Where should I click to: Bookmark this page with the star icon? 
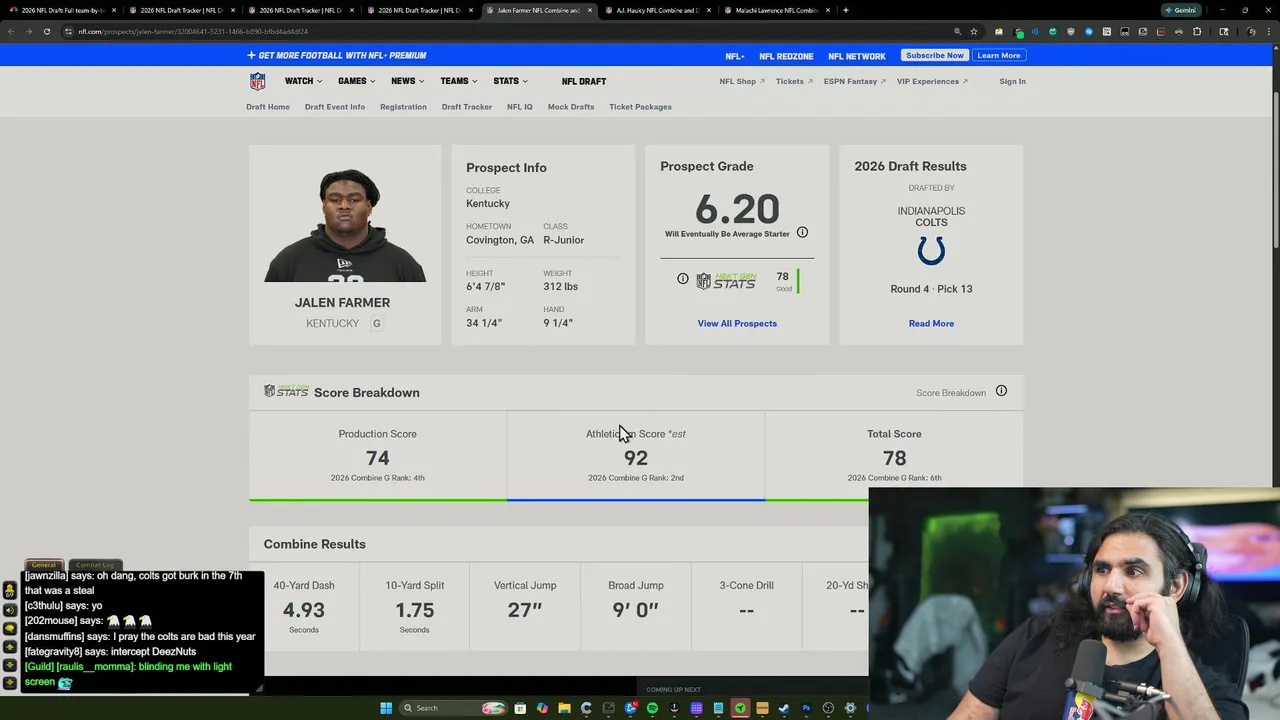pyautogui.click(x=974, y=31)
